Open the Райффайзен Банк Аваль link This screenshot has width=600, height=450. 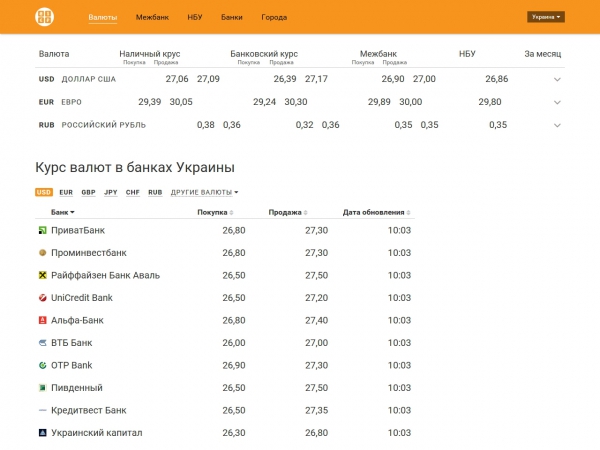(106, 276)
